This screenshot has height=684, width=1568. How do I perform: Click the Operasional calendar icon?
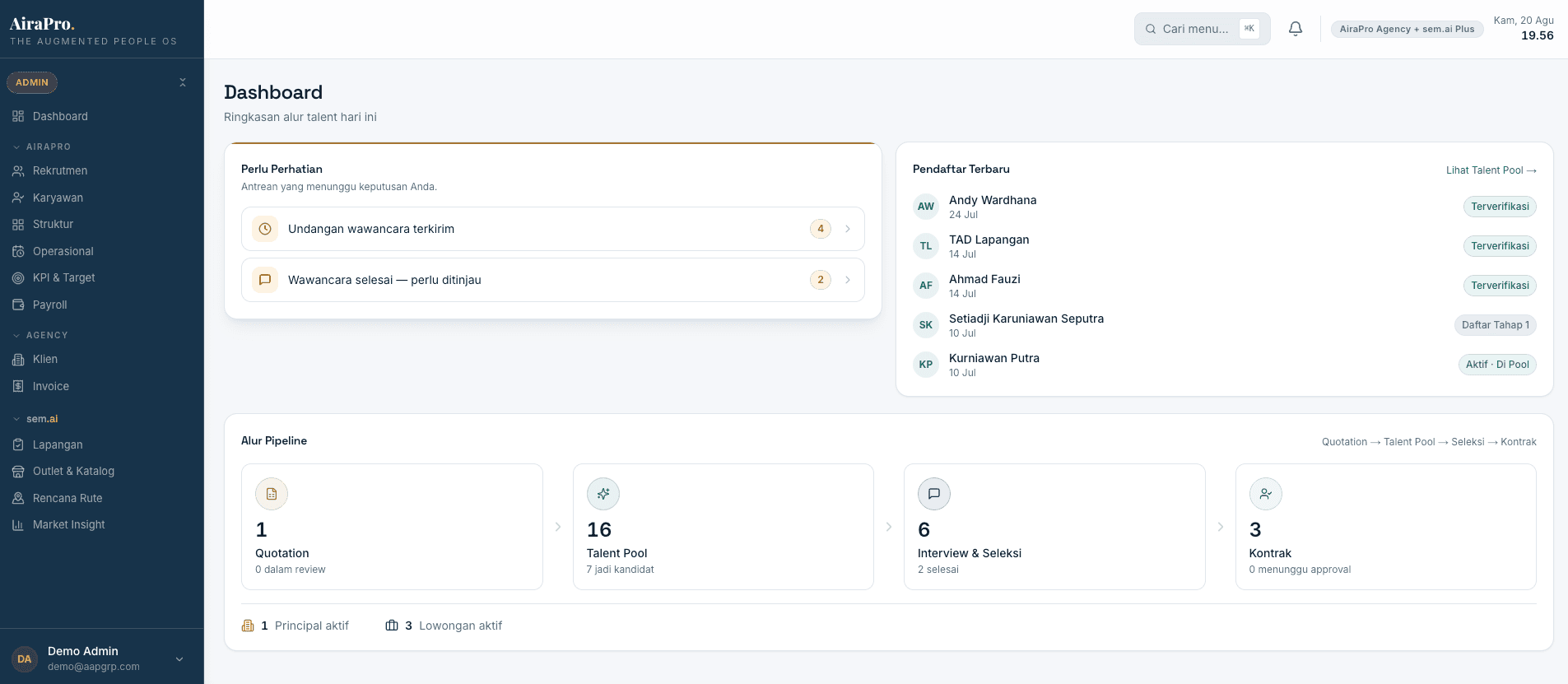(18, 251)
